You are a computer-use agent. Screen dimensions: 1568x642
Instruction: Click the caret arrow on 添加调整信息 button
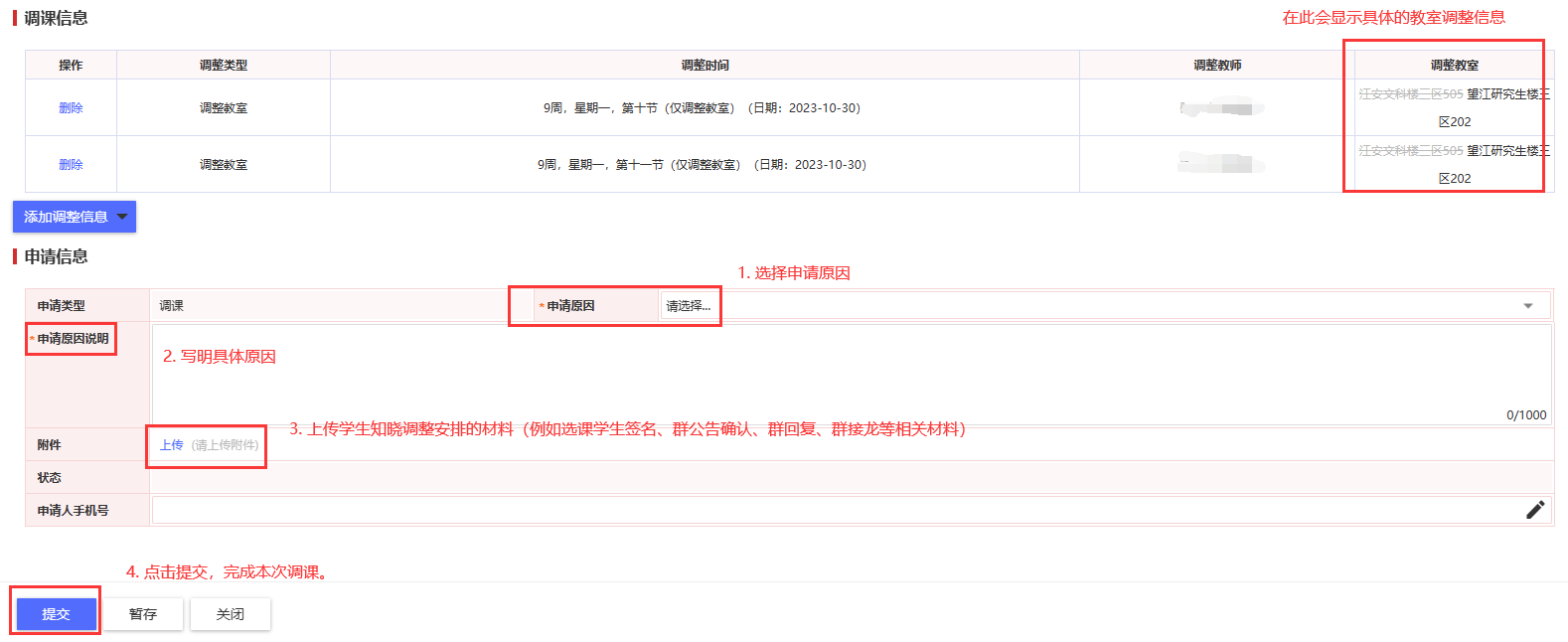(122, 217)
